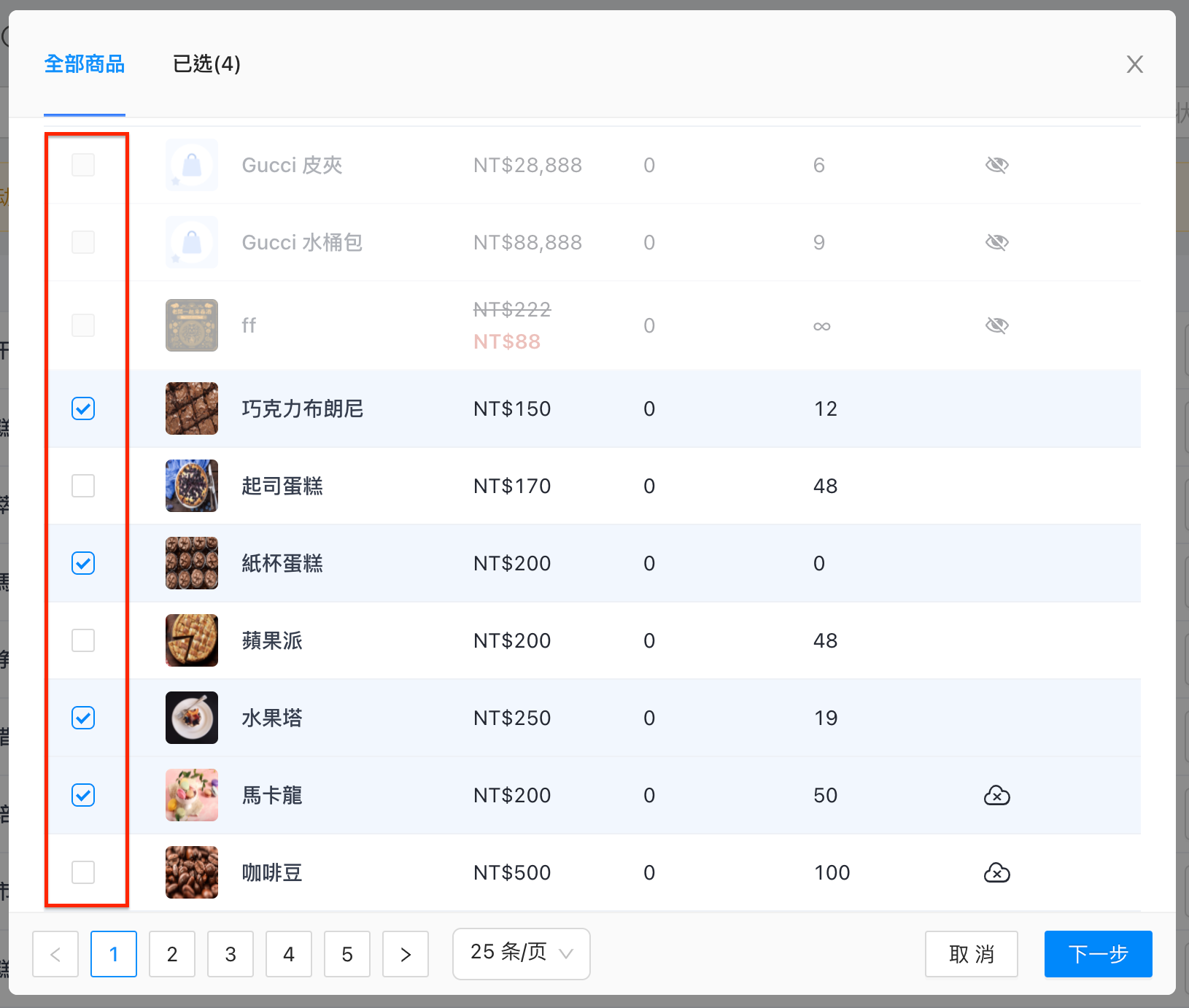Click the product name Gucci 水桶包
1189x1008 pixels.
click(x=302, y=242)
